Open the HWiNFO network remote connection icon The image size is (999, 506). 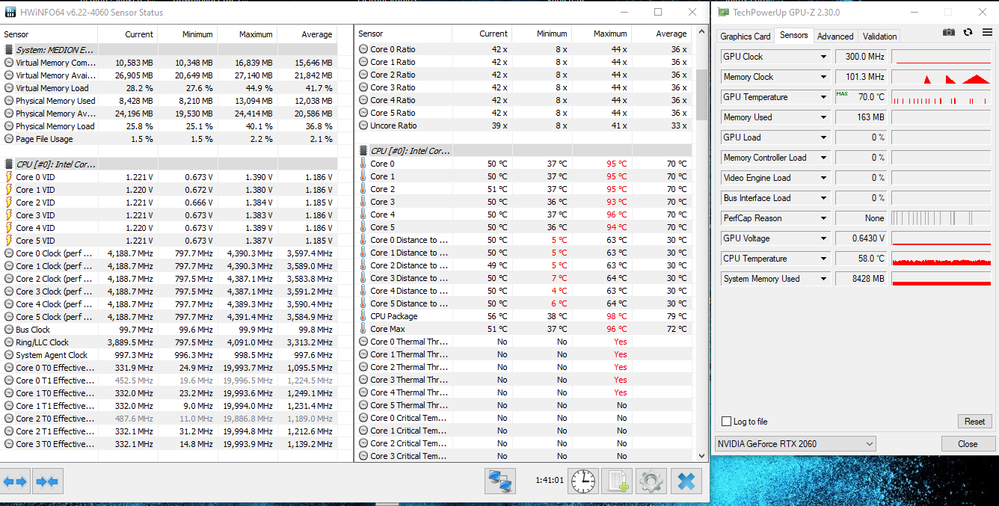click(500, 481)
